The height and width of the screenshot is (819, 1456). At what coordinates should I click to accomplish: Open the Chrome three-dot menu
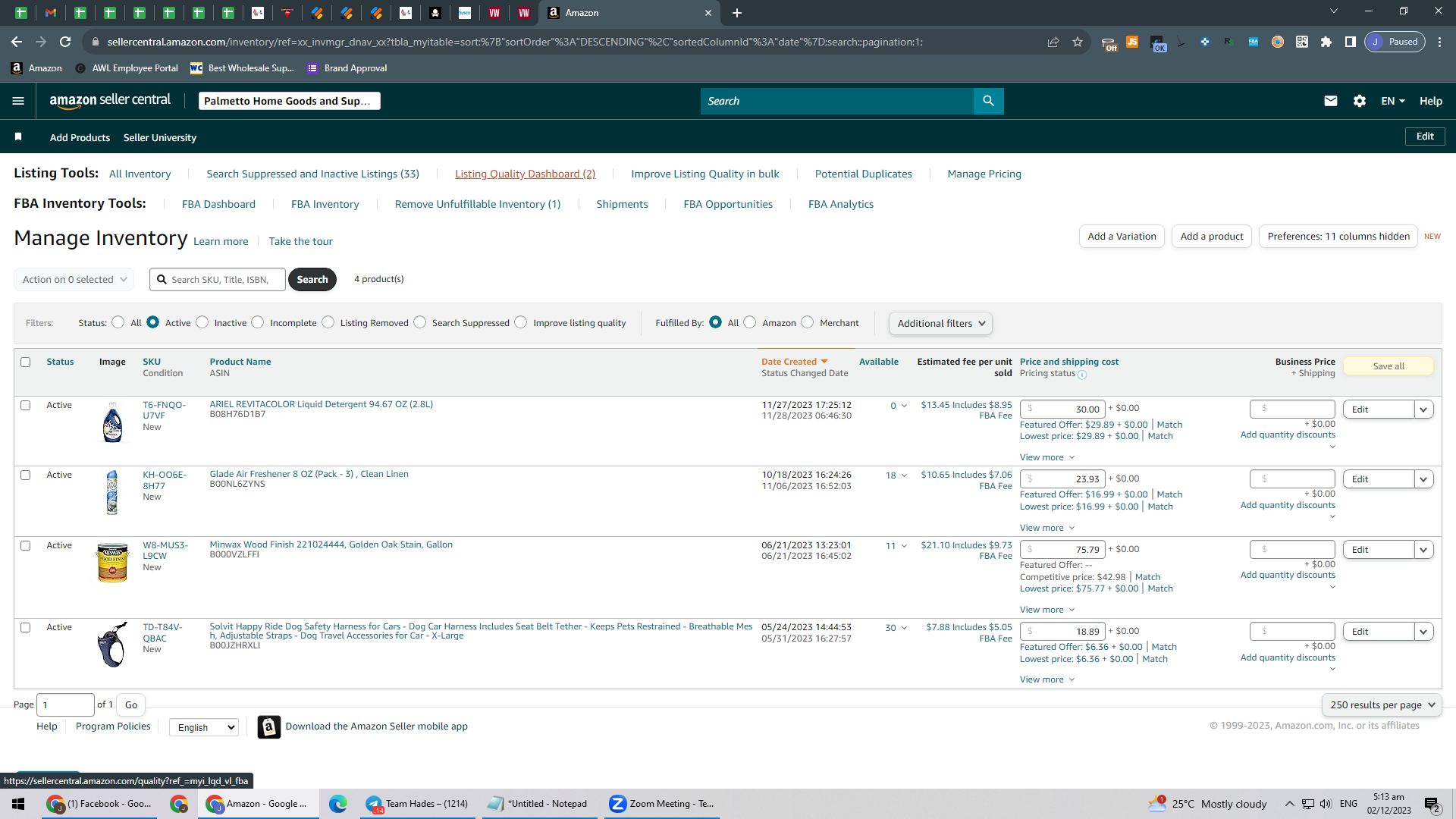1440,42
